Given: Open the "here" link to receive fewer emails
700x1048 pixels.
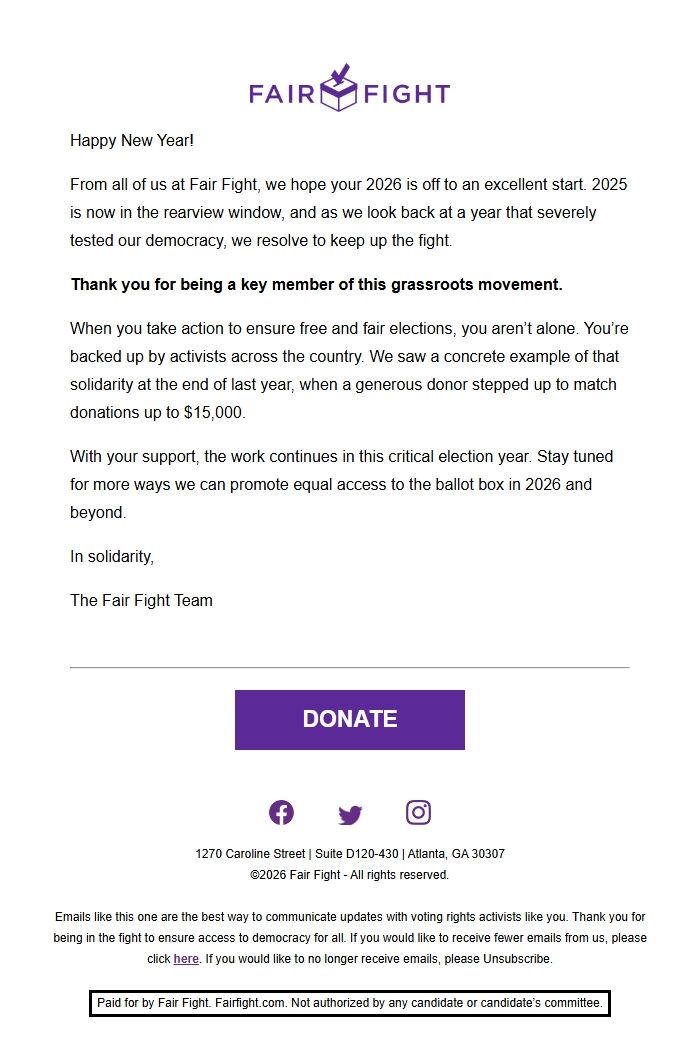Looking at the screenshot, I should 185,959.
